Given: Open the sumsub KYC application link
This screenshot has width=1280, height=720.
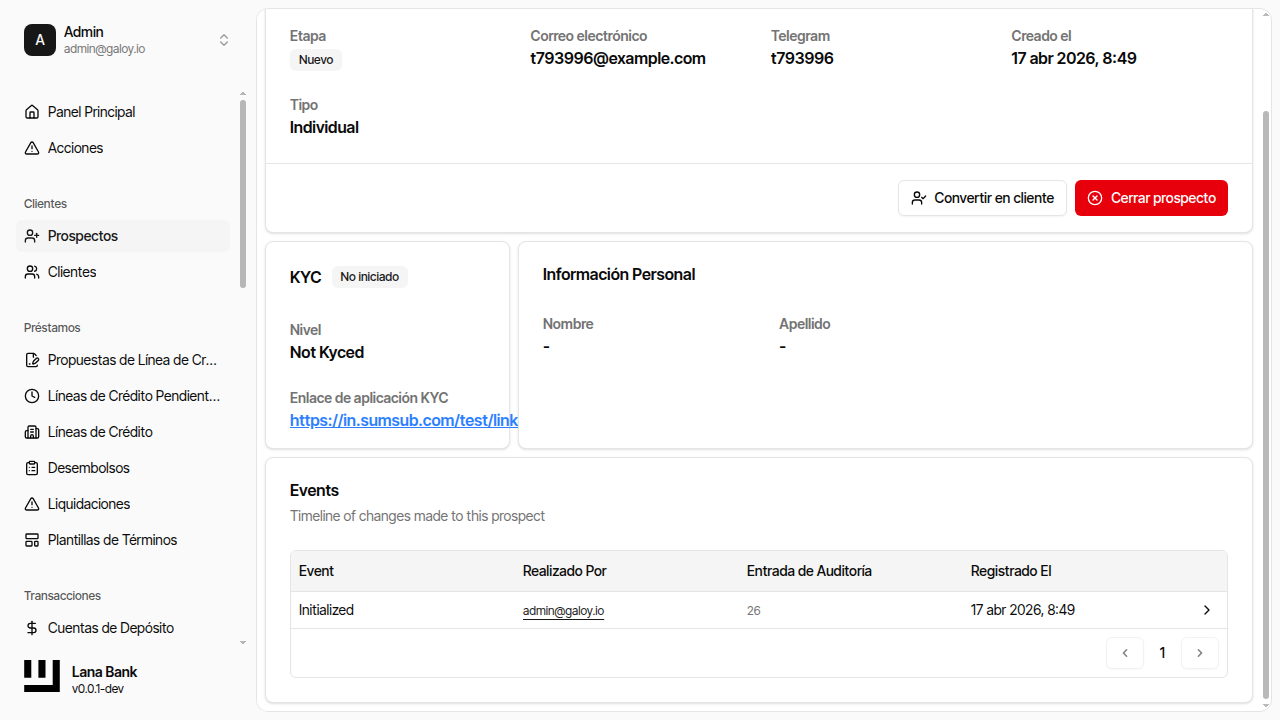Looking at the screenshot, I should (404, 420).
